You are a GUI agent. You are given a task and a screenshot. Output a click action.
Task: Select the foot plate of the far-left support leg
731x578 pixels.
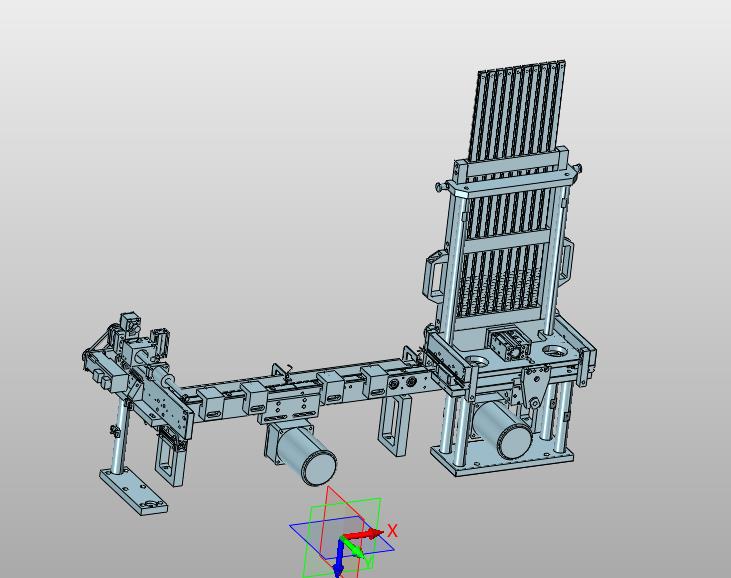click(133, 491)
